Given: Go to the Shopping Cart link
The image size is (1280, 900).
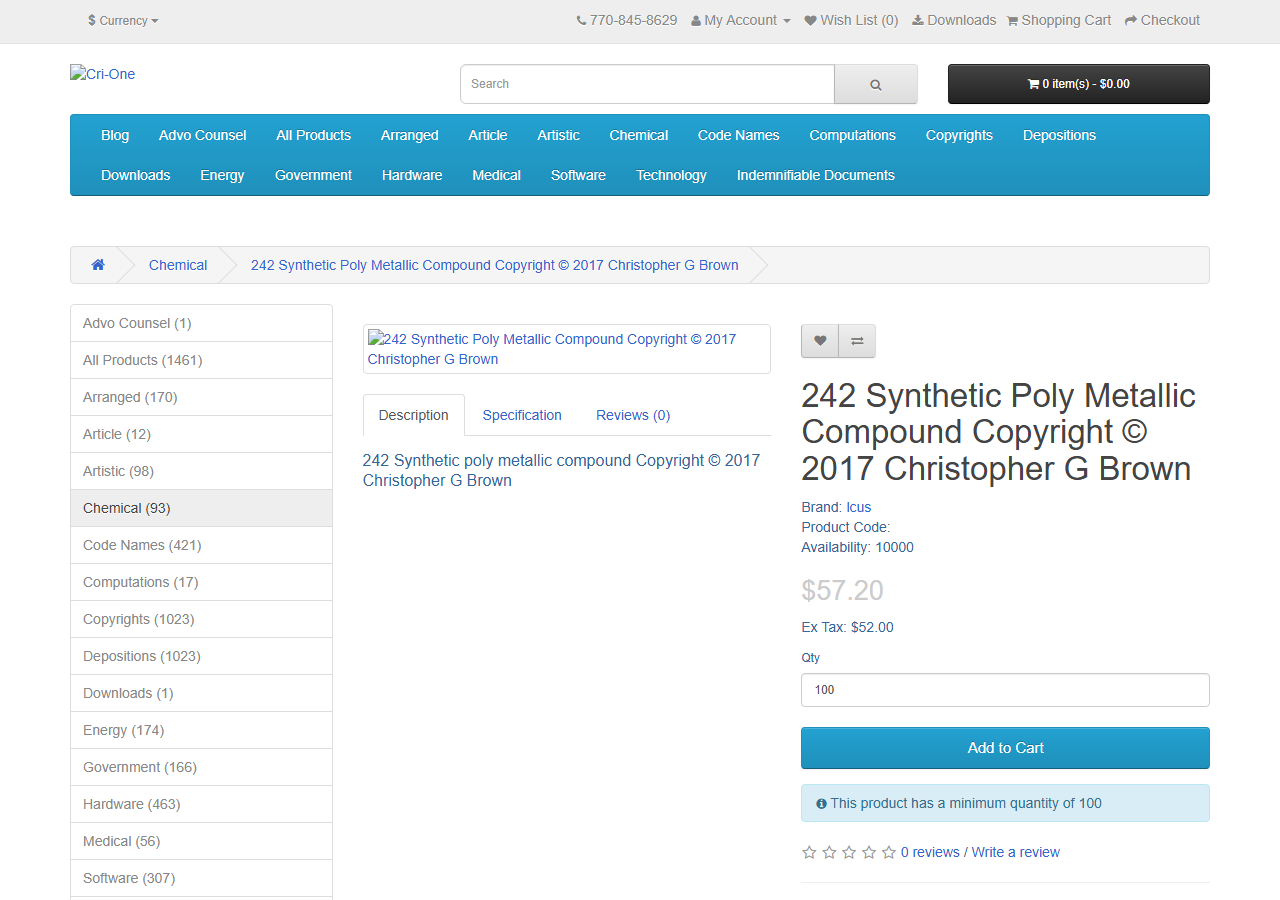Looking at the screenshot, I should pos(1059,20).
